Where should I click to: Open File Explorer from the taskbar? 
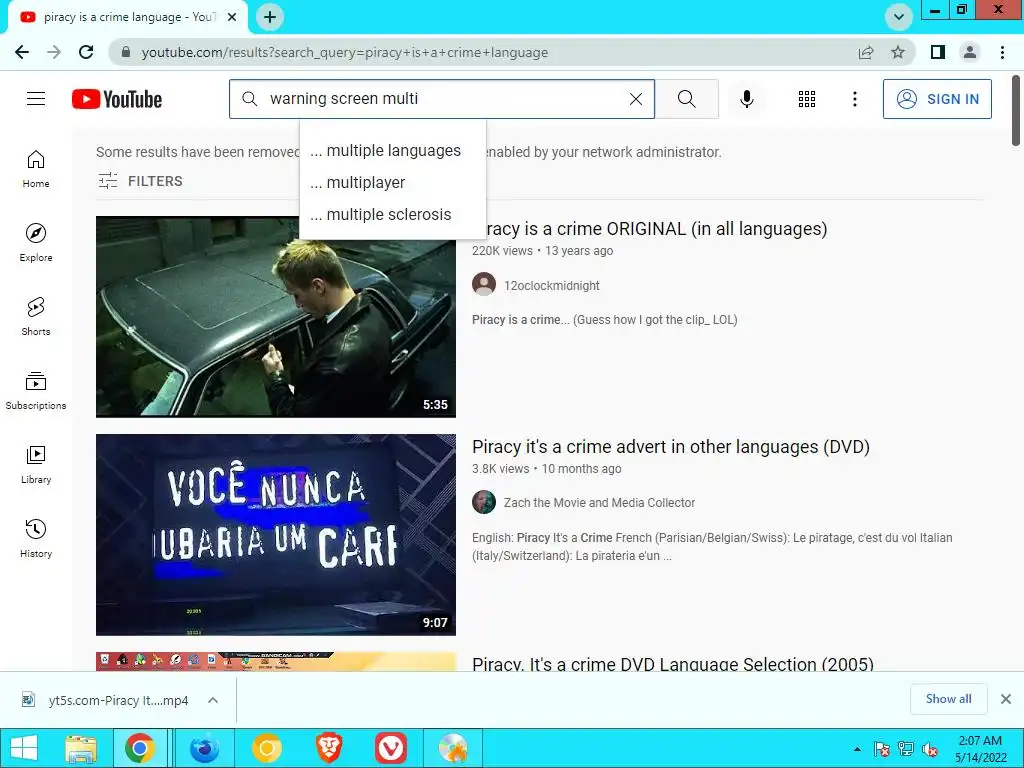coord(80,748)
